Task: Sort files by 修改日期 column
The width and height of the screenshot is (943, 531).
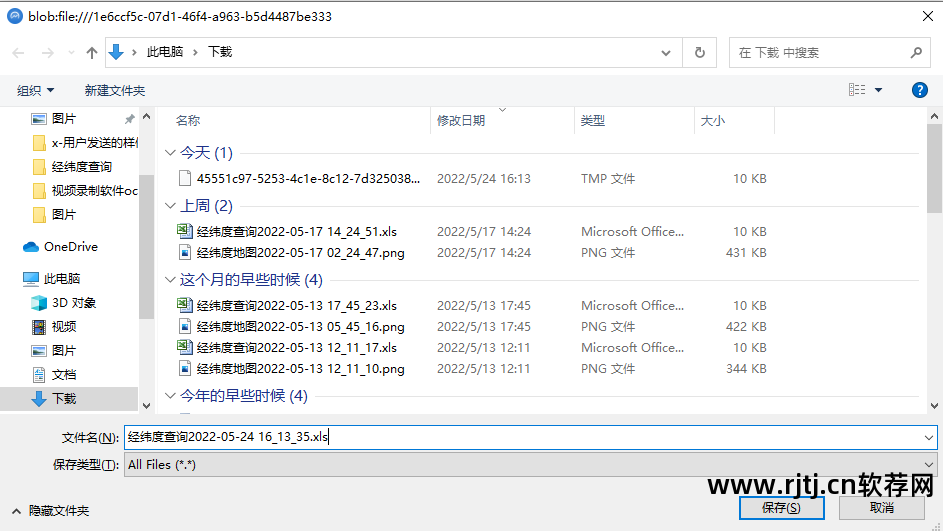Action: click(x=461, y=120)
